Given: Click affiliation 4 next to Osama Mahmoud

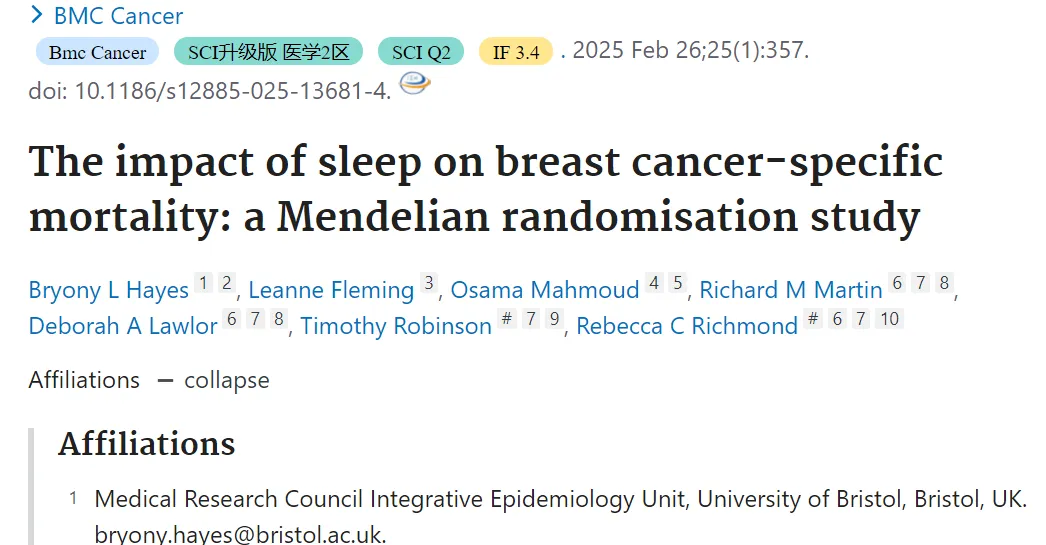Looking at the screenshot, I should [x=654, y=283].
